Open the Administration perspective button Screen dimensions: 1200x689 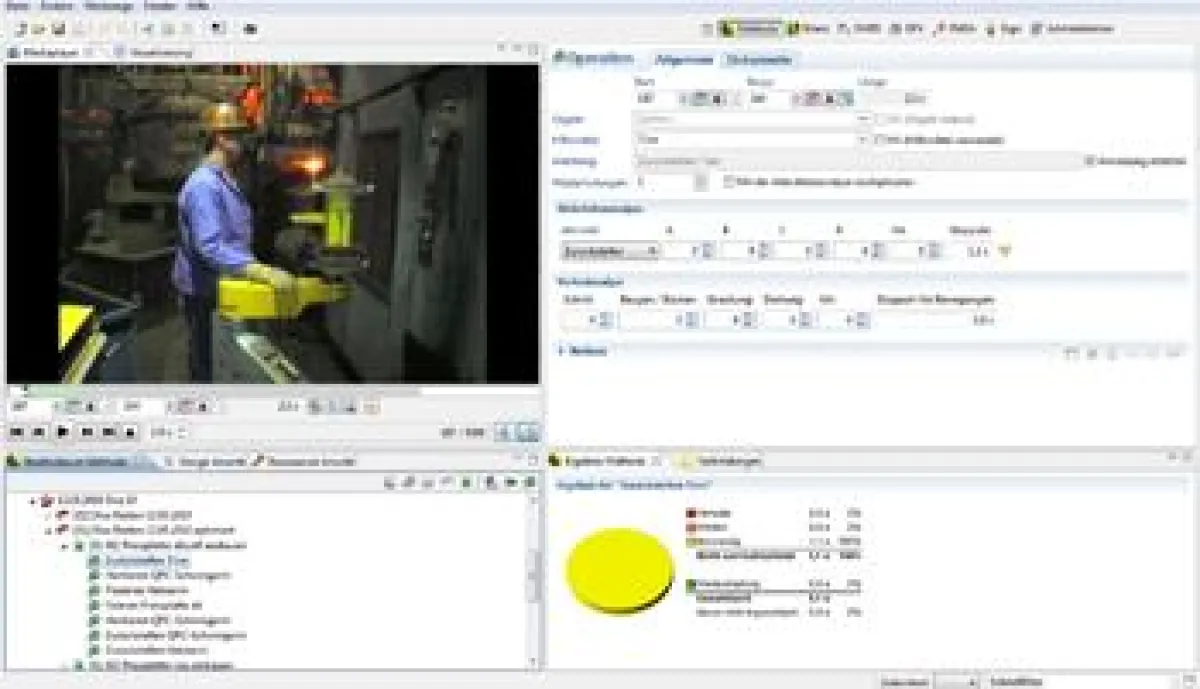(1073, 29)
